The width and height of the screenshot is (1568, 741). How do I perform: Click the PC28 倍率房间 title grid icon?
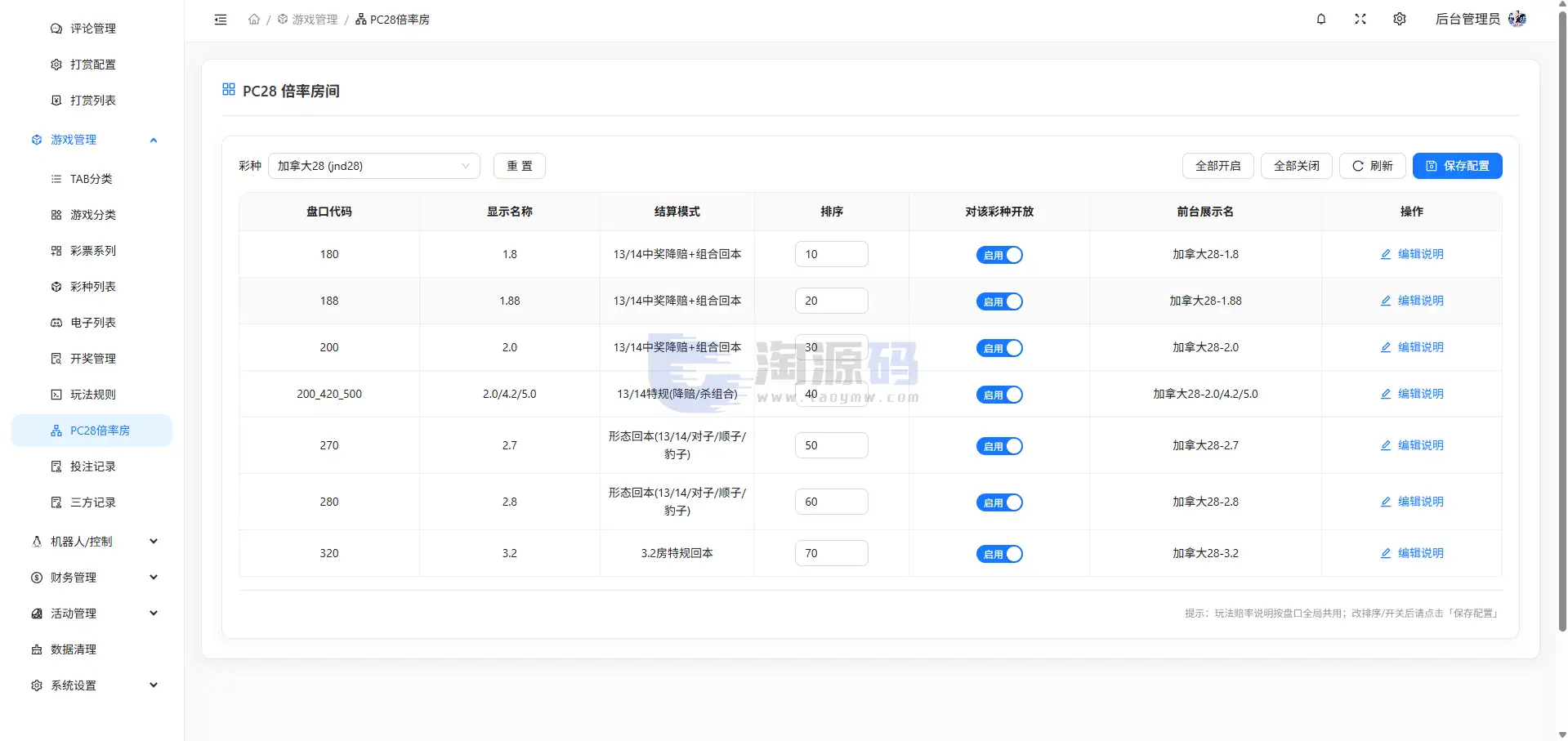pyautogui.click(x=229, y=89)
